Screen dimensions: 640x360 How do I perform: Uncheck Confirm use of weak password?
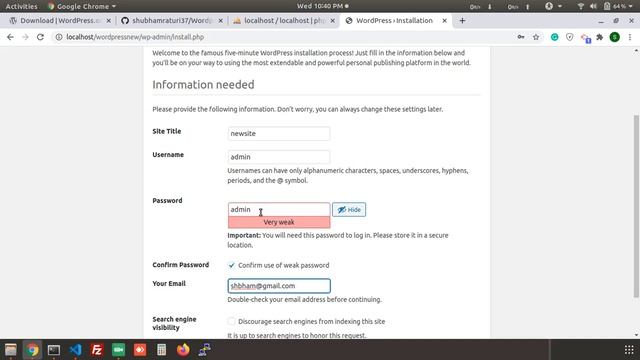click(231, 265)
